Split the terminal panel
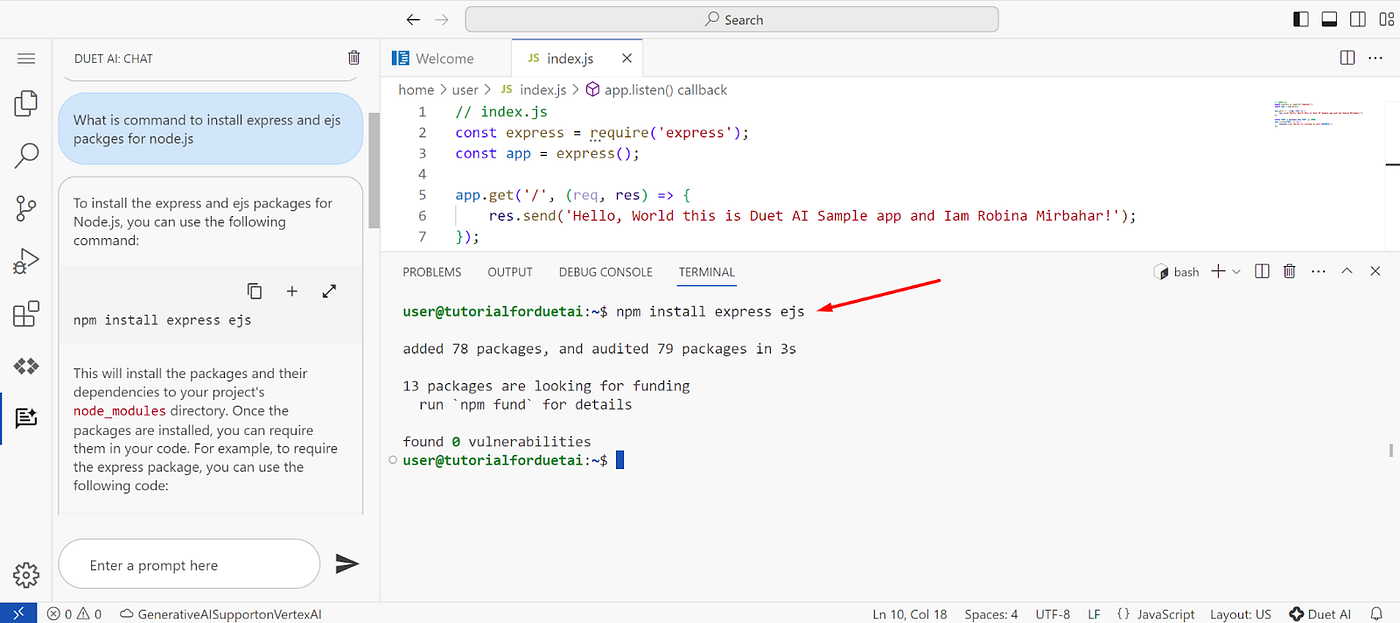The image size is (1400, 623). 1262,271
